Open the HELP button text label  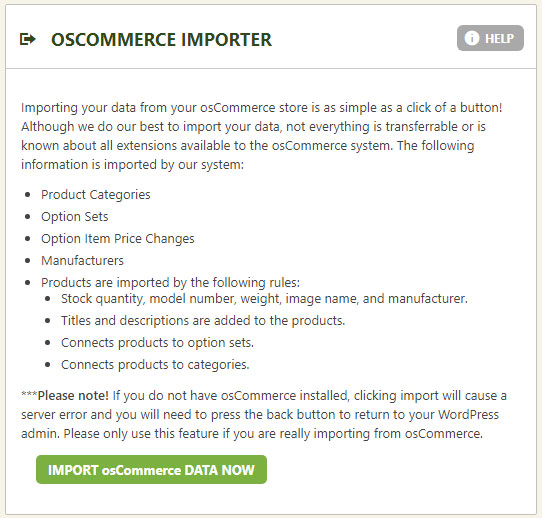pyautogui.click(x=499, y=38)
